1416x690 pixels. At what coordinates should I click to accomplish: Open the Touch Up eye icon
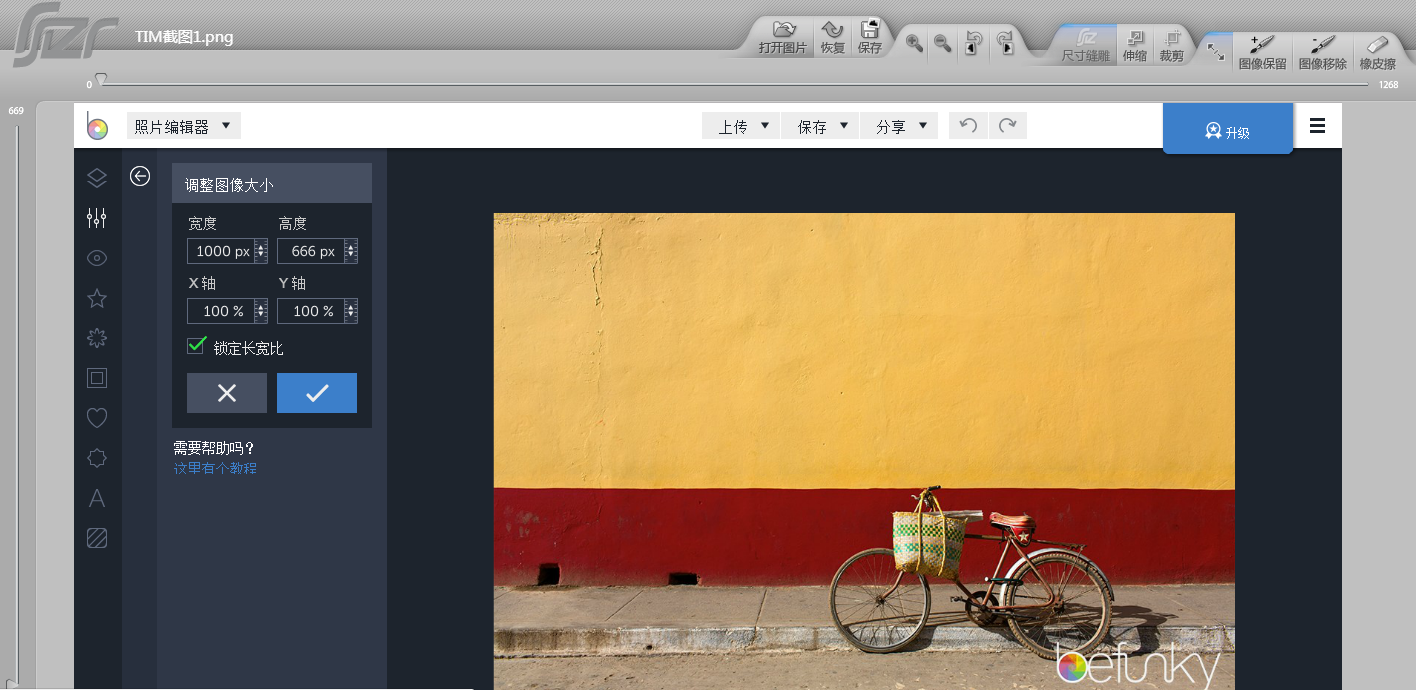[x=97, y=258]
